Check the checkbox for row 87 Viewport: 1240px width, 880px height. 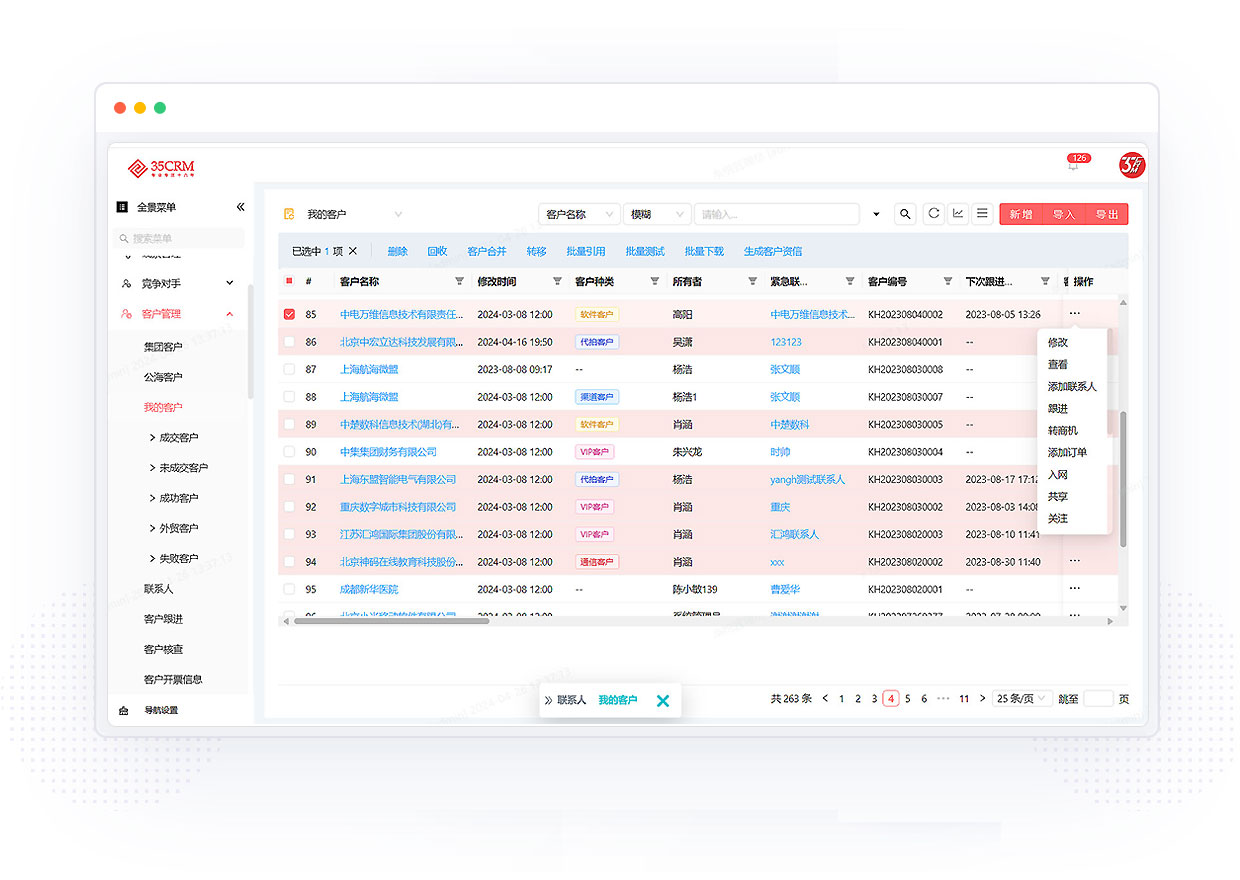[289, 369]
